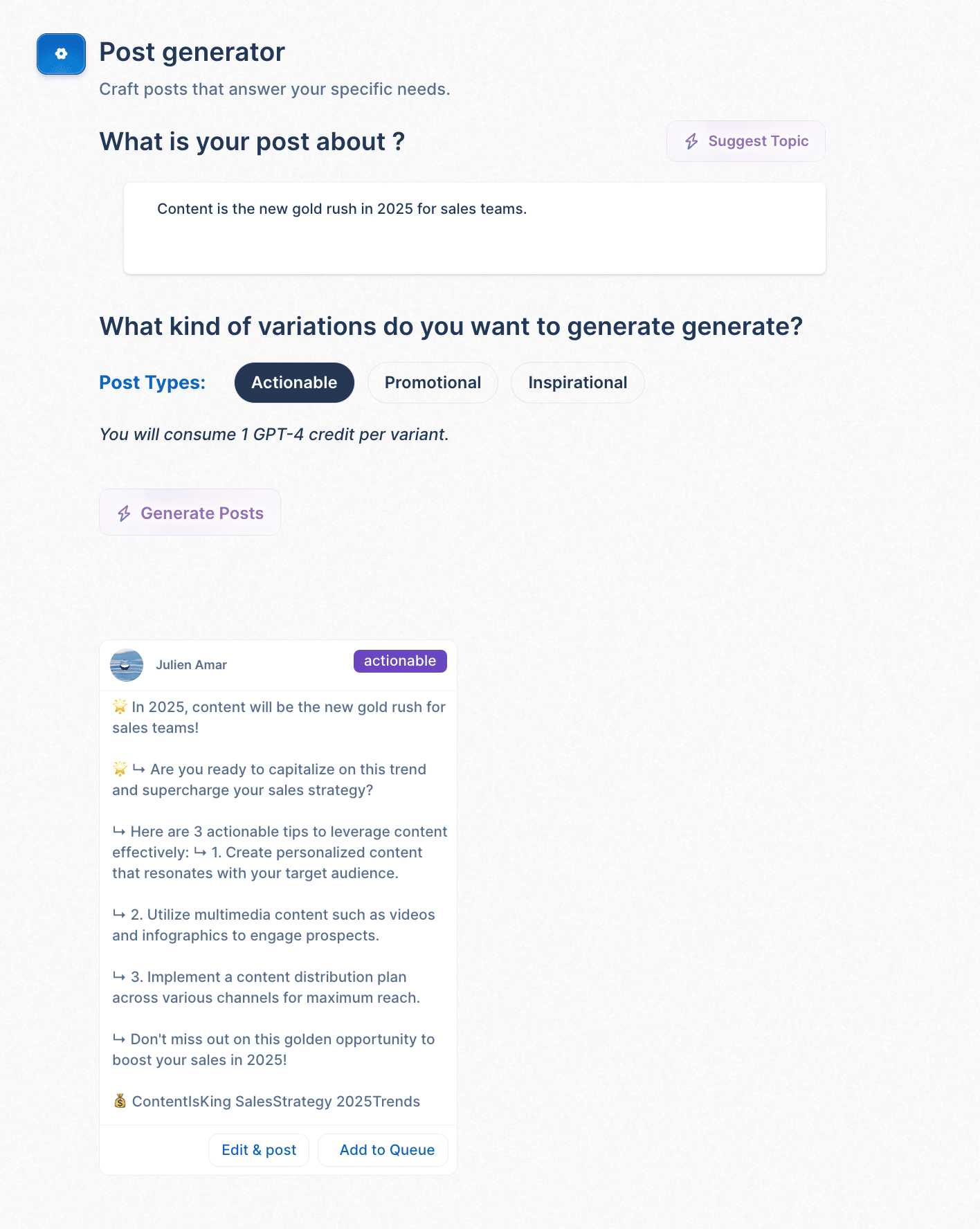Click the 'Don't miss out' post paragraph
The image size is (980, 1229).
[274, 1049]
